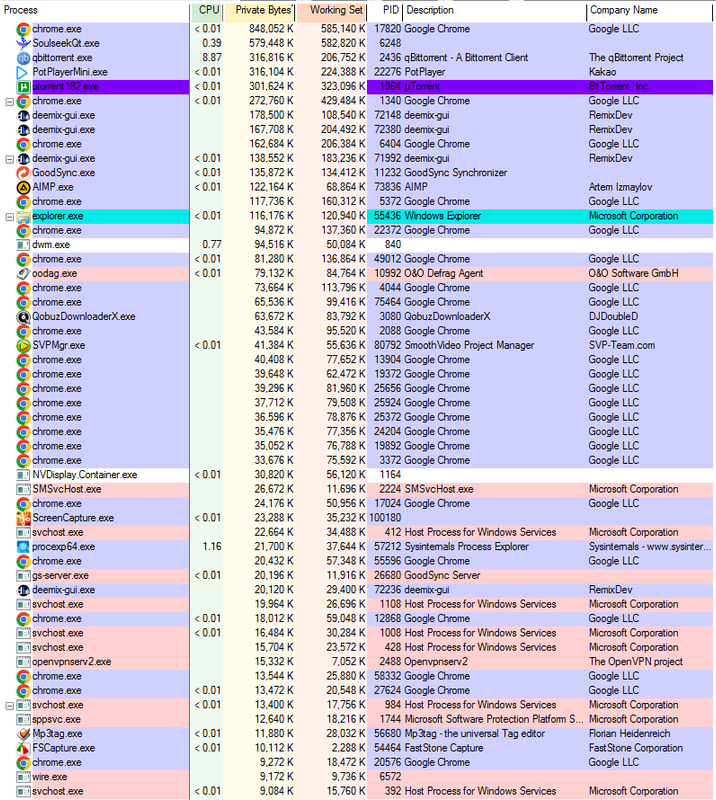This screenshot has width=716, height=800.
Task: Click the openvpnserv2.exe icon
Action: (23, 662)
